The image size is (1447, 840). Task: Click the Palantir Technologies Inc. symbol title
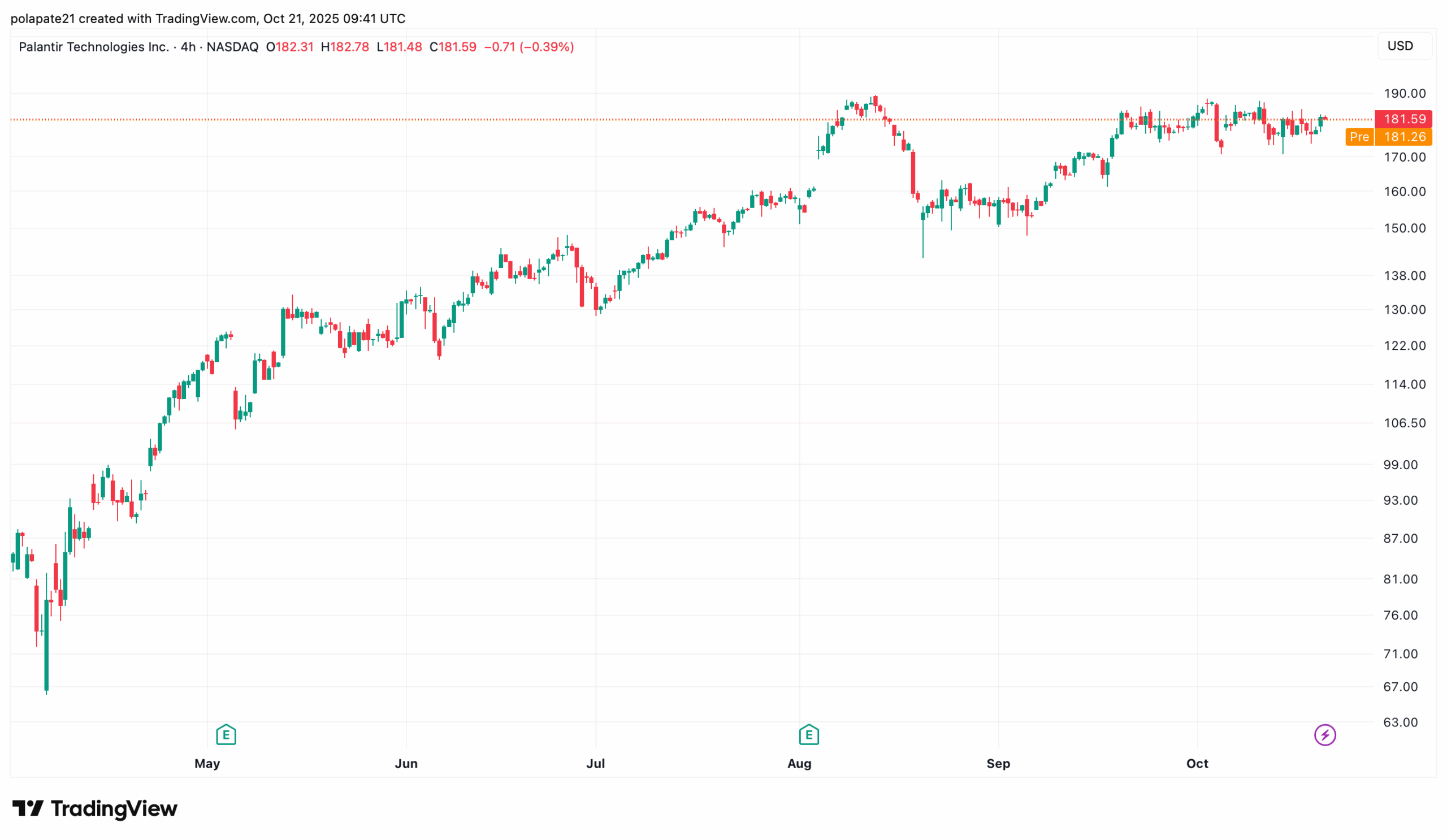click(94, 47)
